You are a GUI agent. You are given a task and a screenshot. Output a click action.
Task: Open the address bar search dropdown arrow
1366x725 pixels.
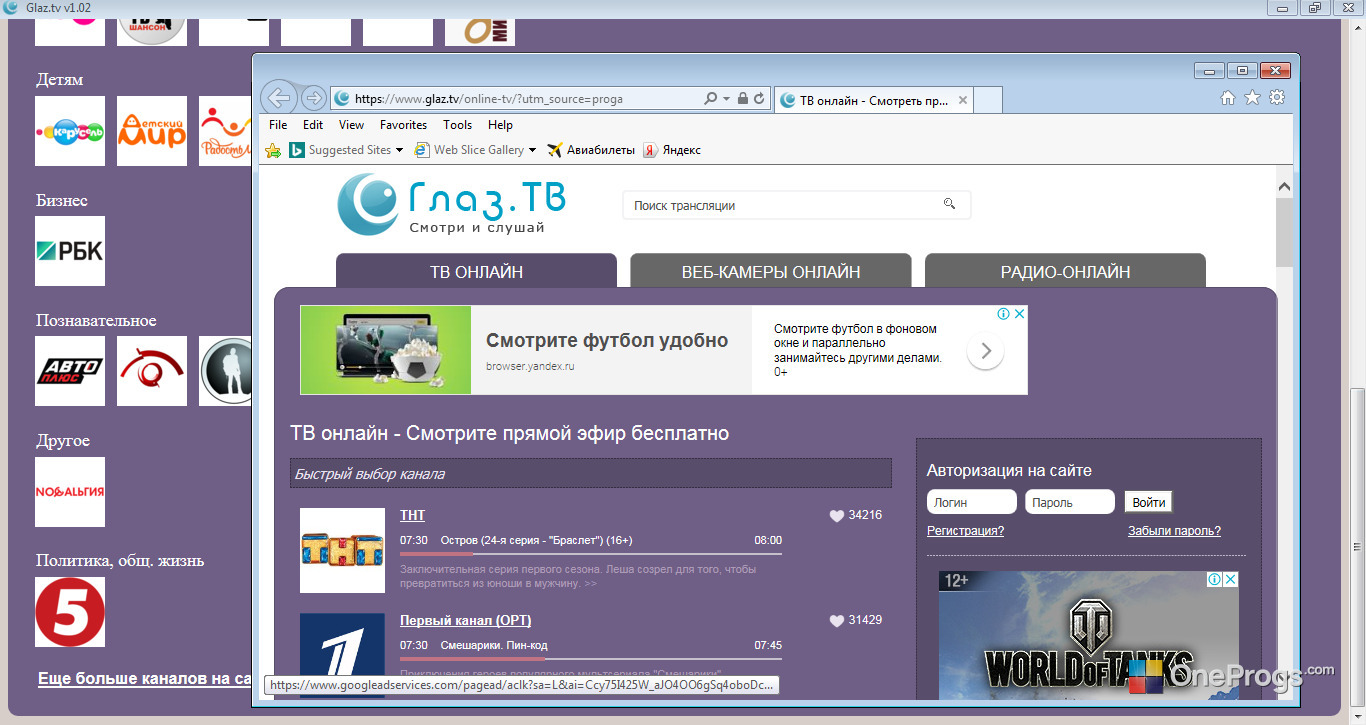point(726,99)
